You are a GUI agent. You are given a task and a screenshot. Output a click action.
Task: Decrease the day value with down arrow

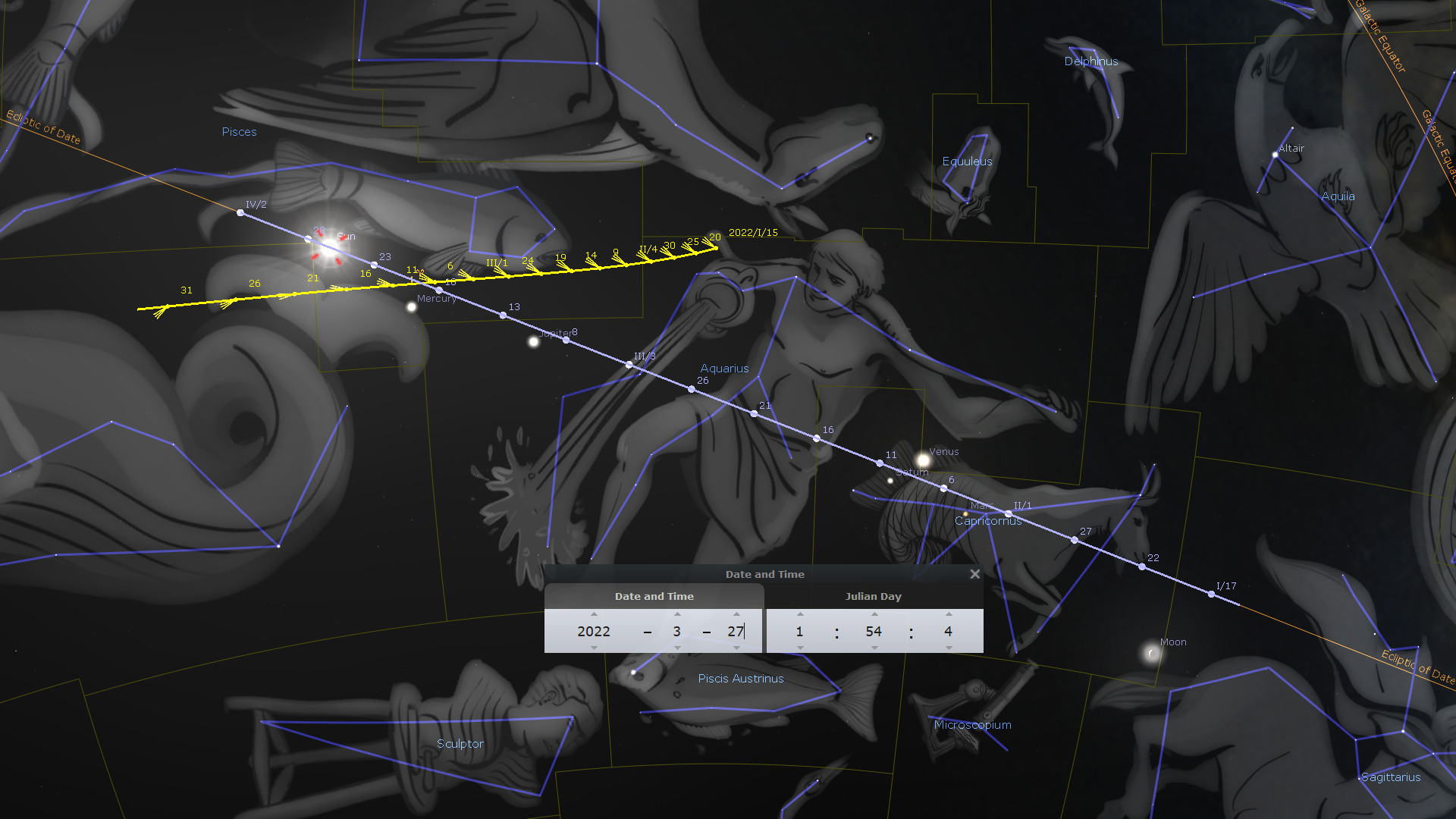coord(736,648)
